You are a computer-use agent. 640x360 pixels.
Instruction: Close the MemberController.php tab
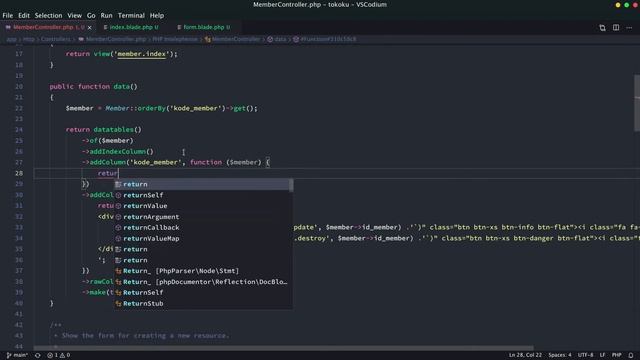click(89, 27)
